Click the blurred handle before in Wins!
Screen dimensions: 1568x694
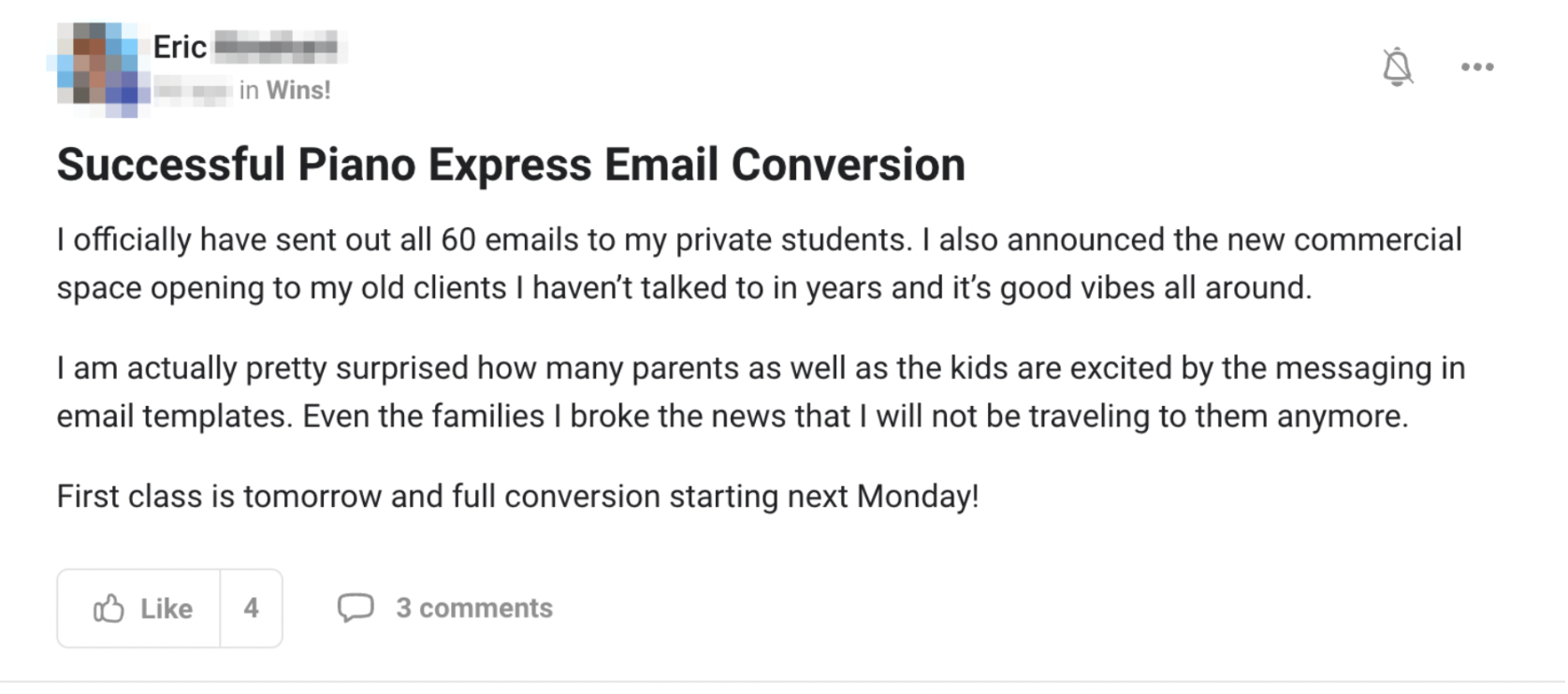click(194, 91)
